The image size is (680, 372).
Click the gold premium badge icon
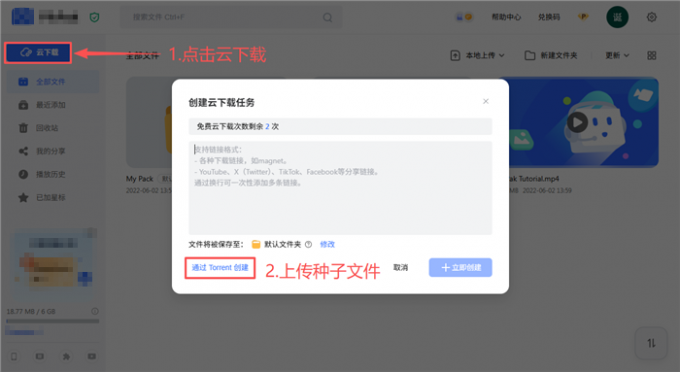pos(583,17)
